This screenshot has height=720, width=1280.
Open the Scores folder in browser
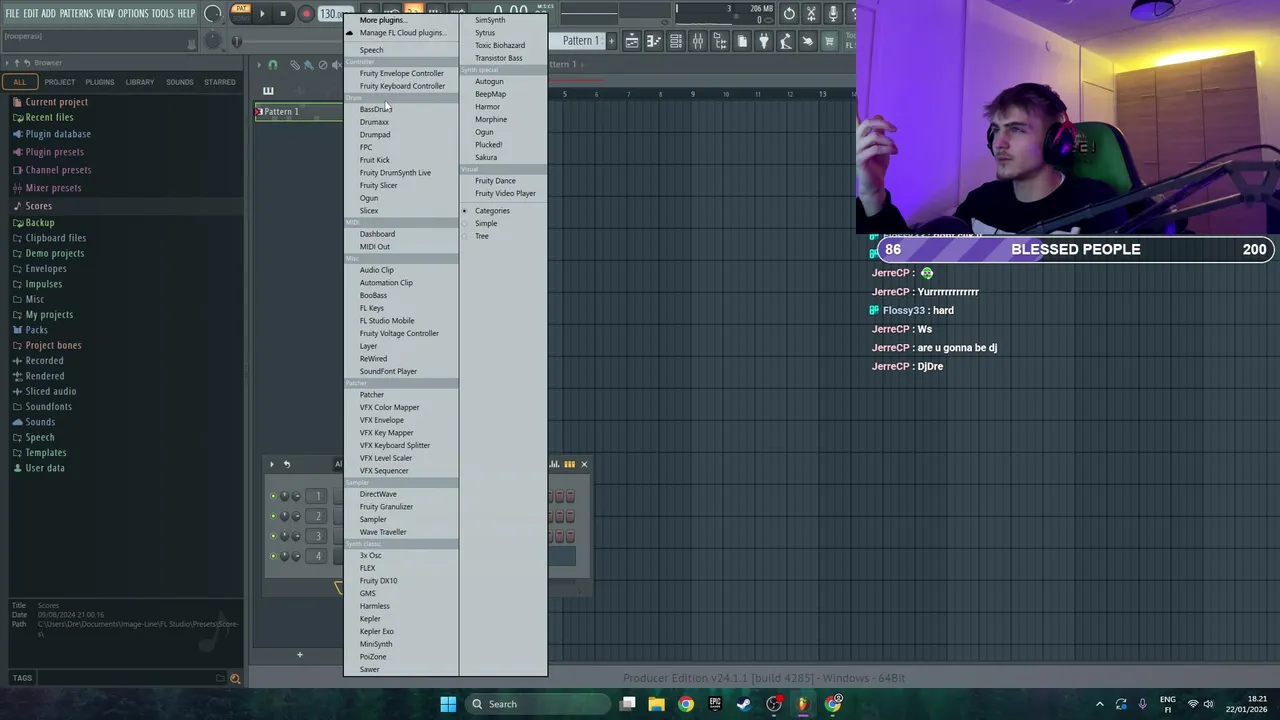click(x=38, y=206)
